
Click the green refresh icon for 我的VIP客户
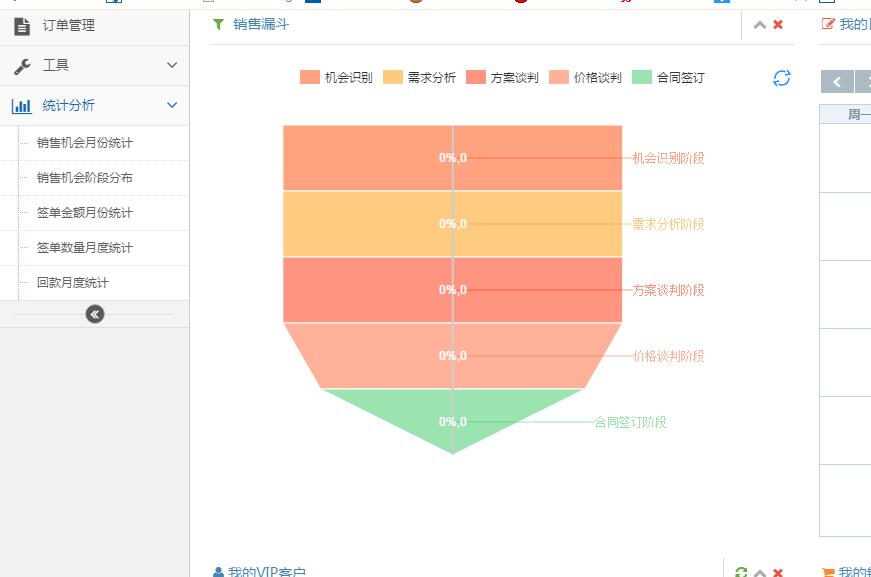[741, 573]
